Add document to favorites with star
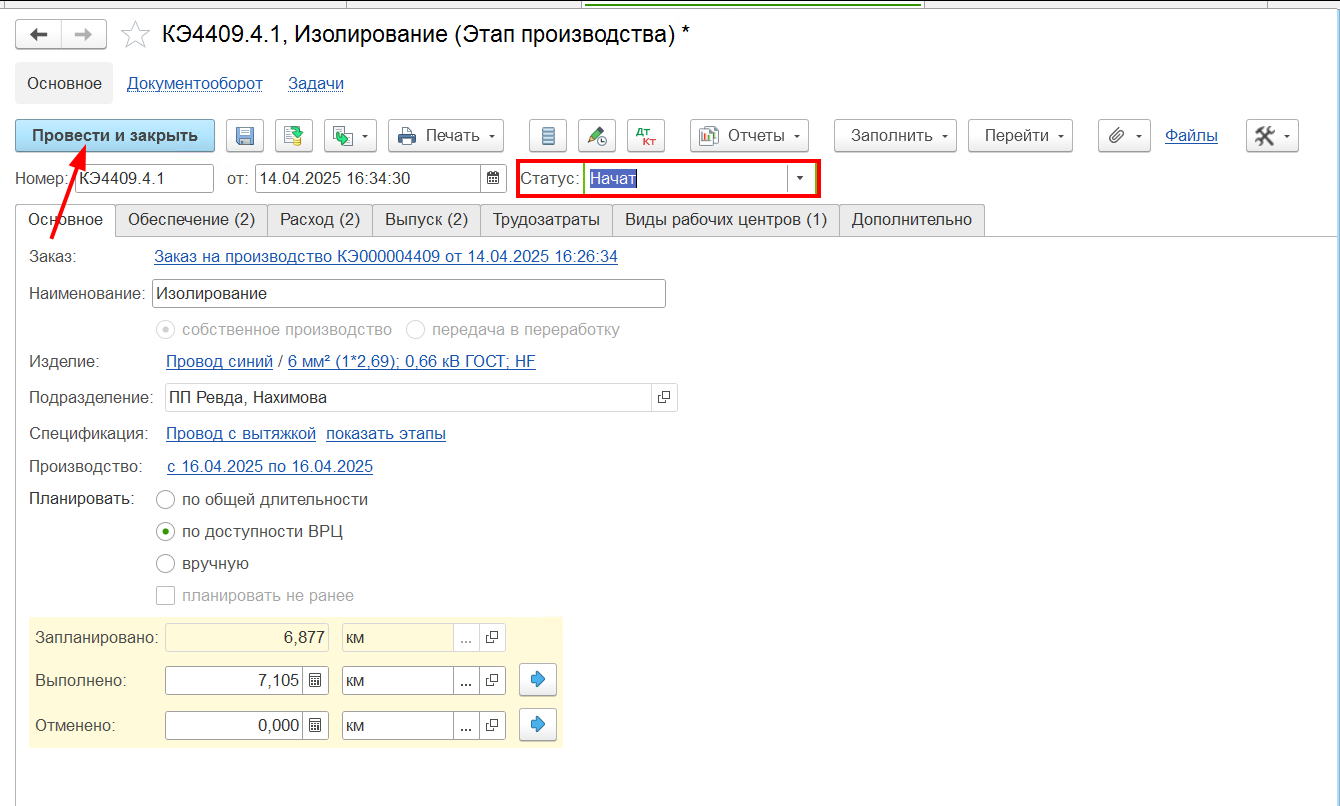 [x=134, y=36]
